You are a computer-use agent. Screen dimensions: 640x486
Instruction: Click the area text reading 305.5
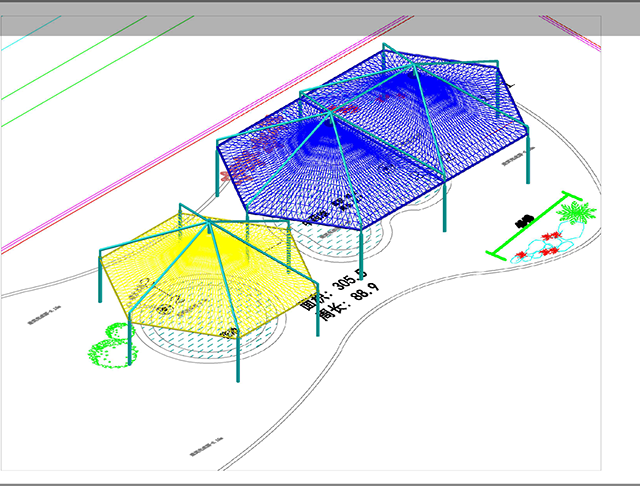click(x=333, y=289)
